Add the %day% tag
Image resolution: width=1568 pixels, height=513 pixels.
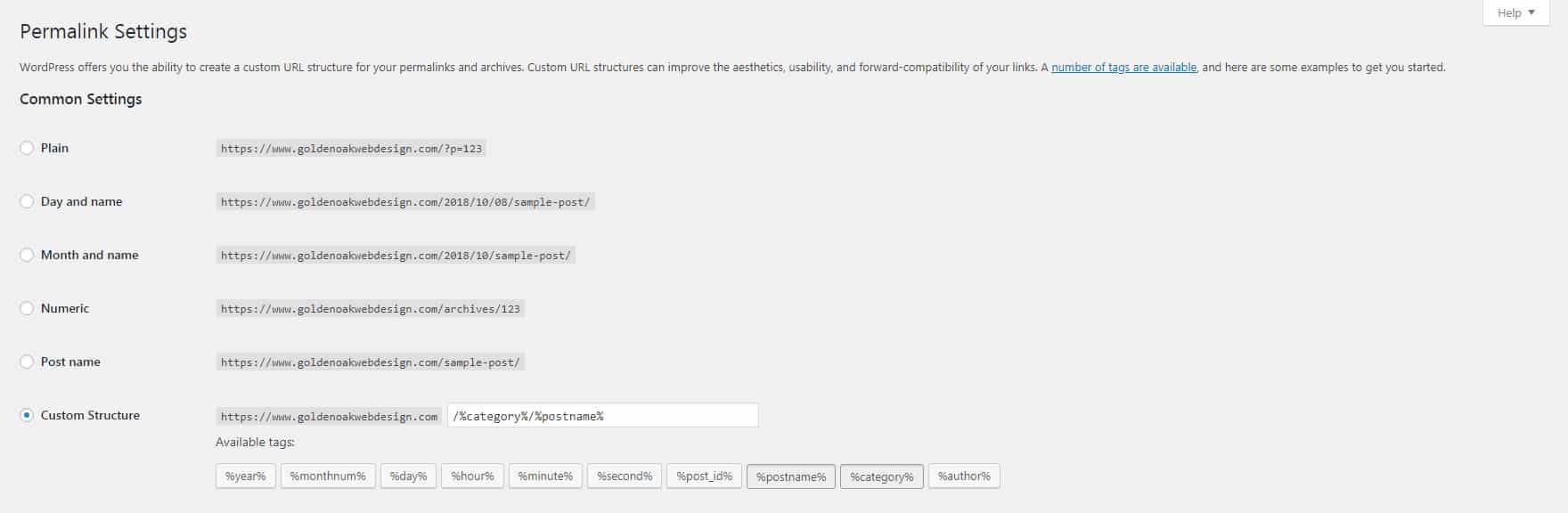[408, 476]
